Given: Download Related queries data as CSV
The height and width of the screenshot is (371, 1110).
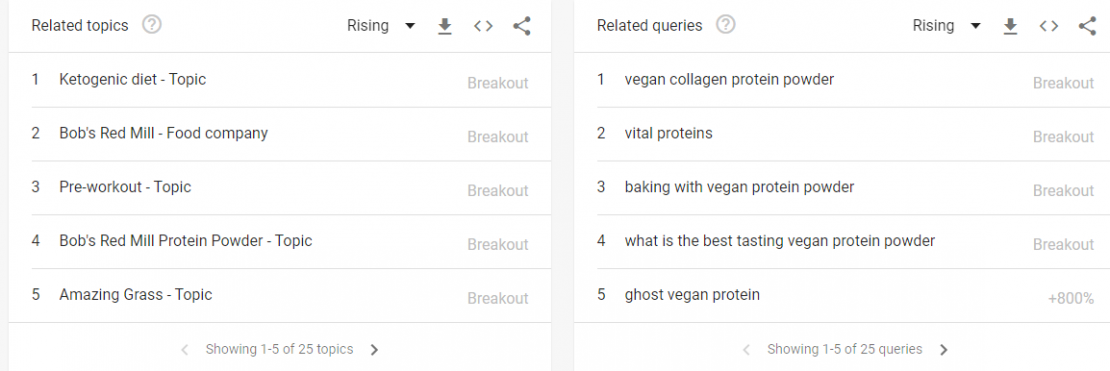Looking at the screenshot, I should 1010,26.
